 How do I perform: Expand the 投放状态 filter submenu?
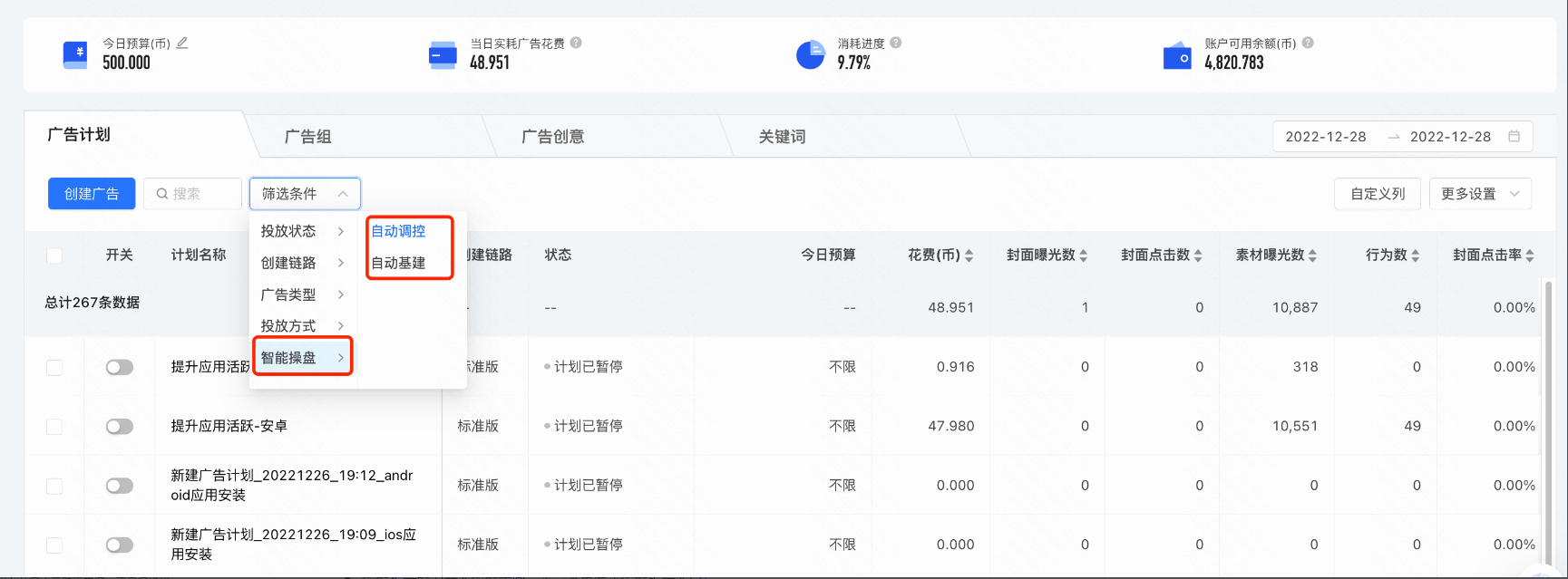coord(302,231)
